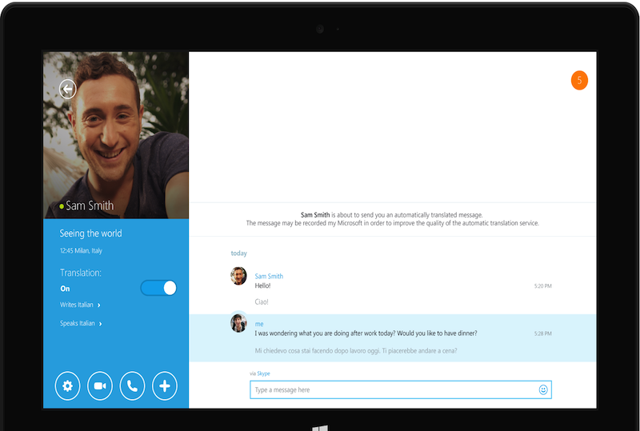Expand the Writes Italian language option

coord(80,305)
